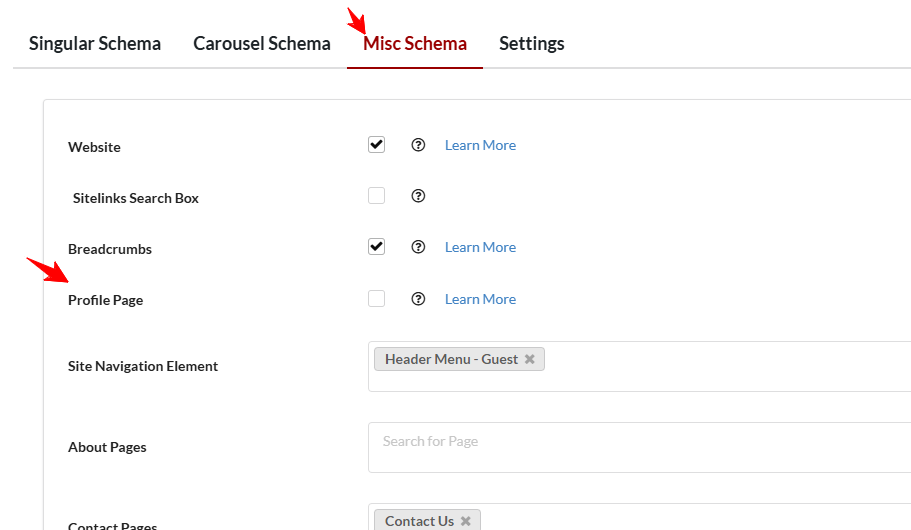Remove the Header Menu - Guest tag
Viewport: 911px width, 530px height.
pyautogui.click(x=530, y=359)
